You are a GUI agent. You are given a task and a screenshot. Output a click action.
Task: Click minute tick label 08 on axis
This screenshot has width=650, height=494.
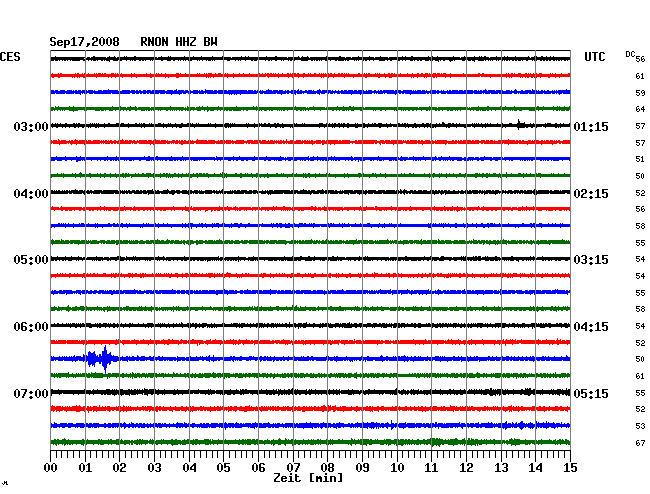coord(327,468)
